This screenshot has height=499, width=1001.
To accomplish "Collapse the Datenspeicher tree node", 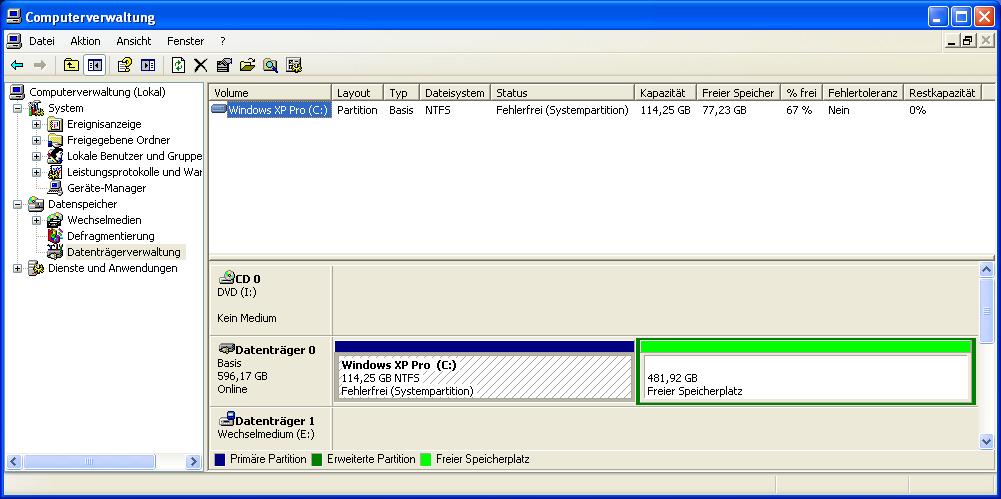I will (x=17, y=204).
